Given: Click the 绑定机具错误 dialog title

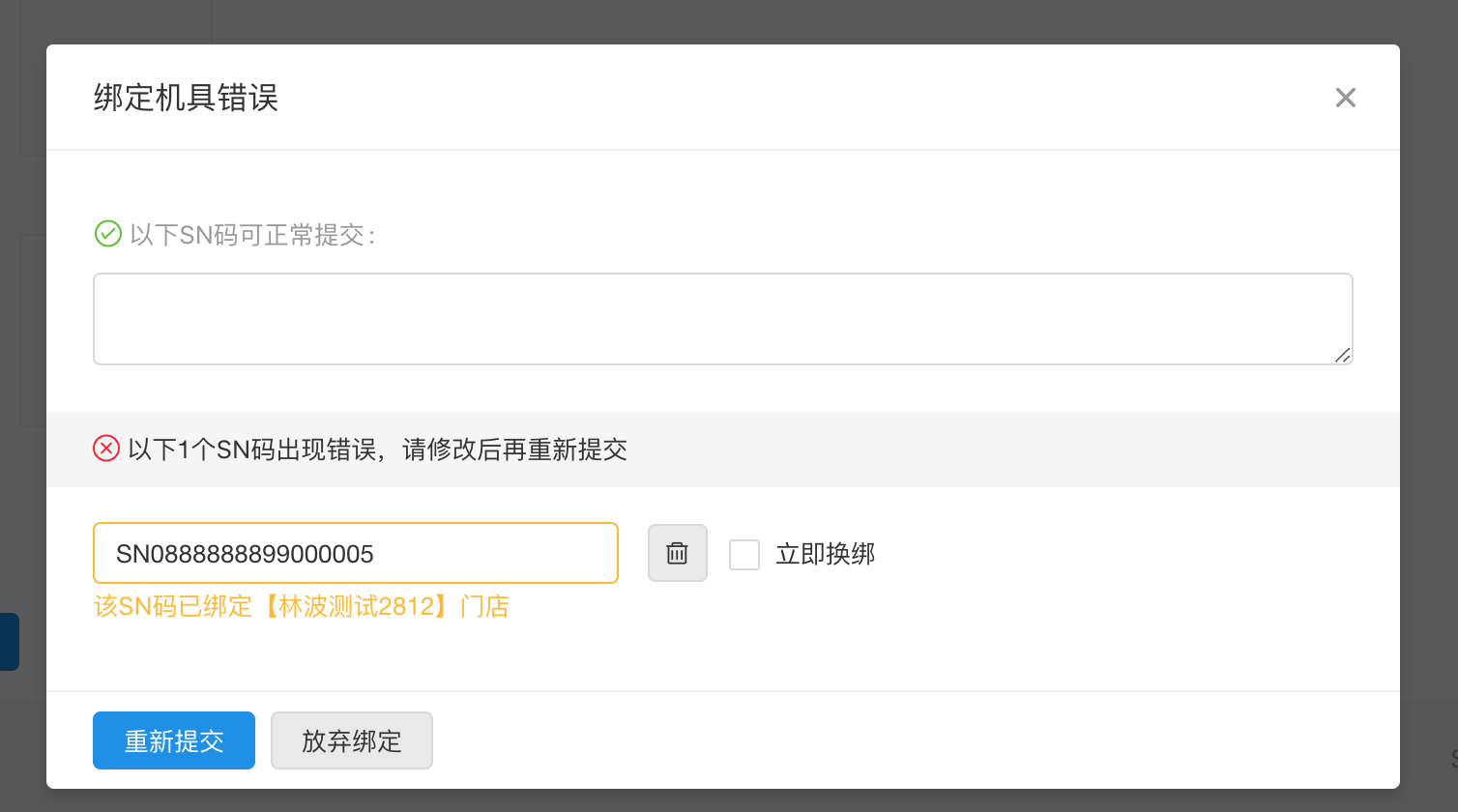Looking at the screenshot, I should 186,98.
